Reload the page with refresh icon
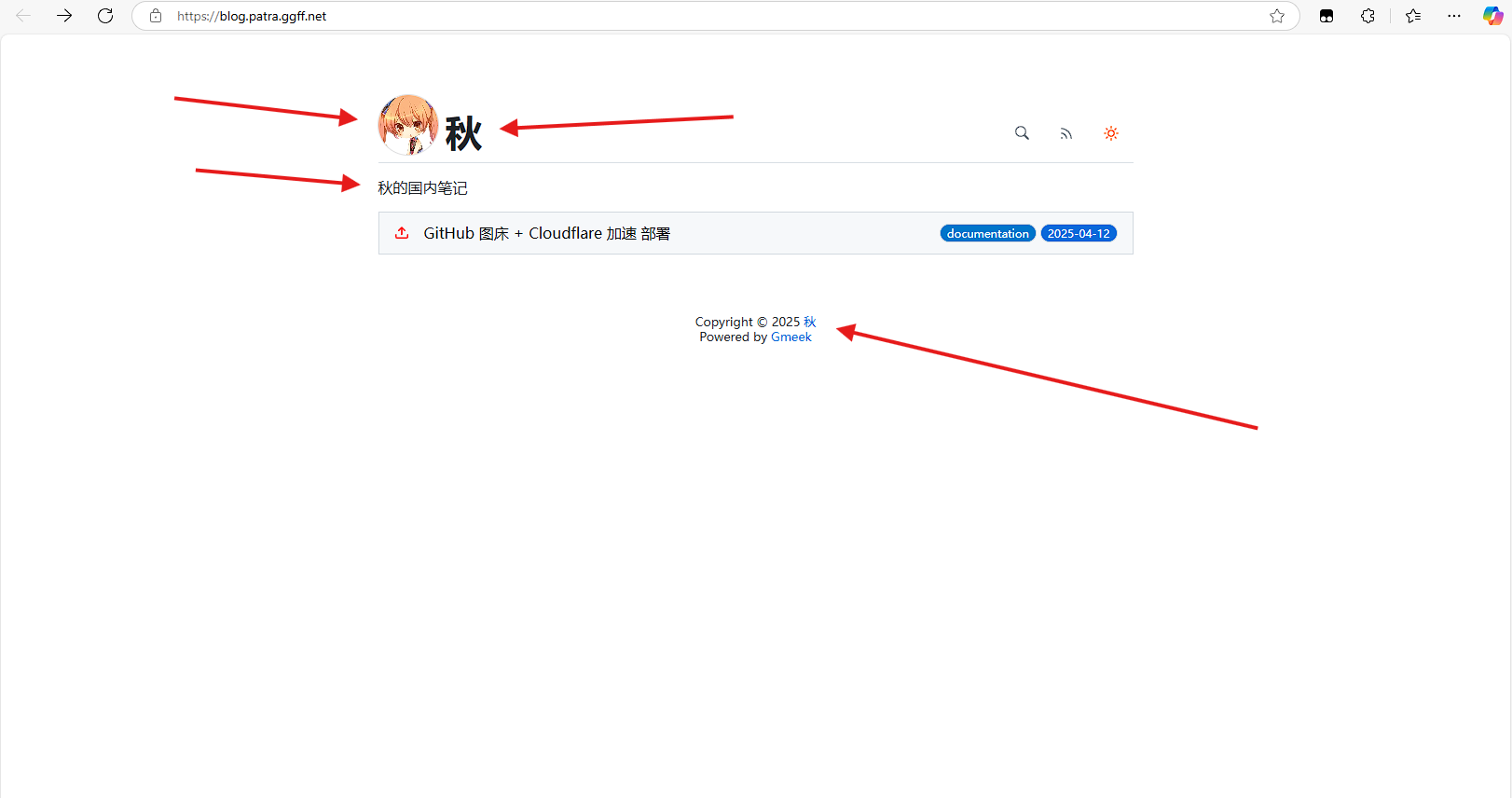 [105, 16]
